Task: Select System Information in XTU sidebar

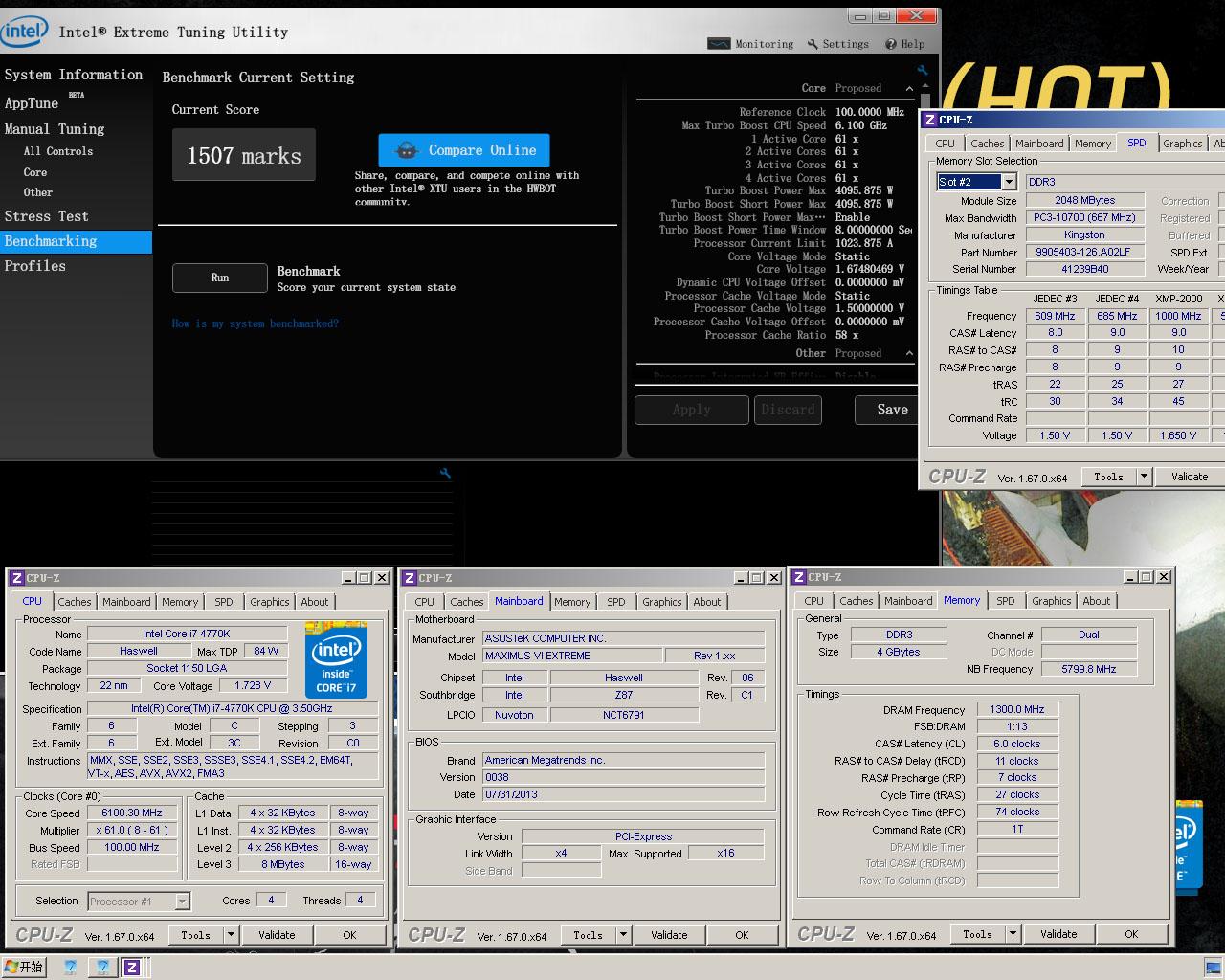Action: point(74,75)
